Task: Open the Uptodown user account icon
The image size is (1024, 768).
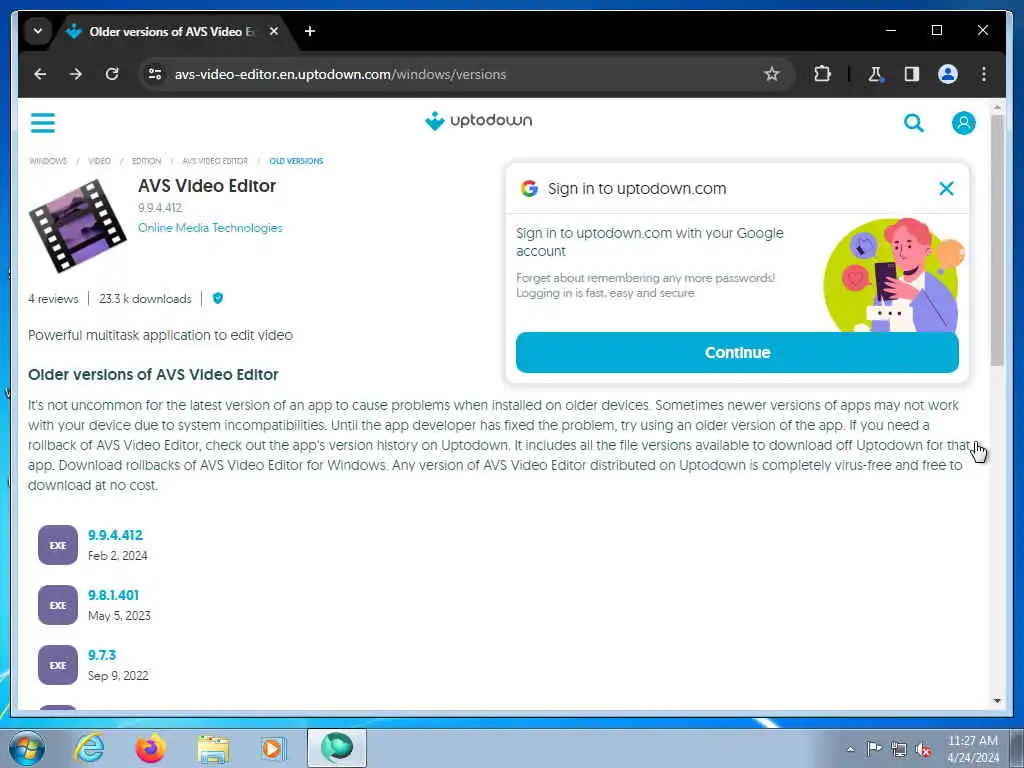Action: point(963,123)
